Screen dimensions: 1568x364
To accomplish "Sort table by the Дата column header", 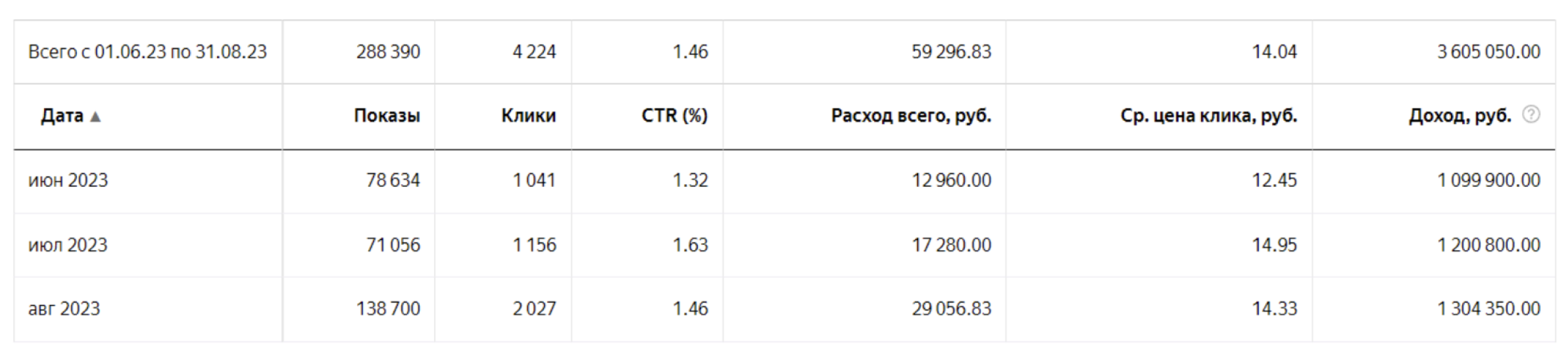I will pyautogui.click(x=62, y=116).
